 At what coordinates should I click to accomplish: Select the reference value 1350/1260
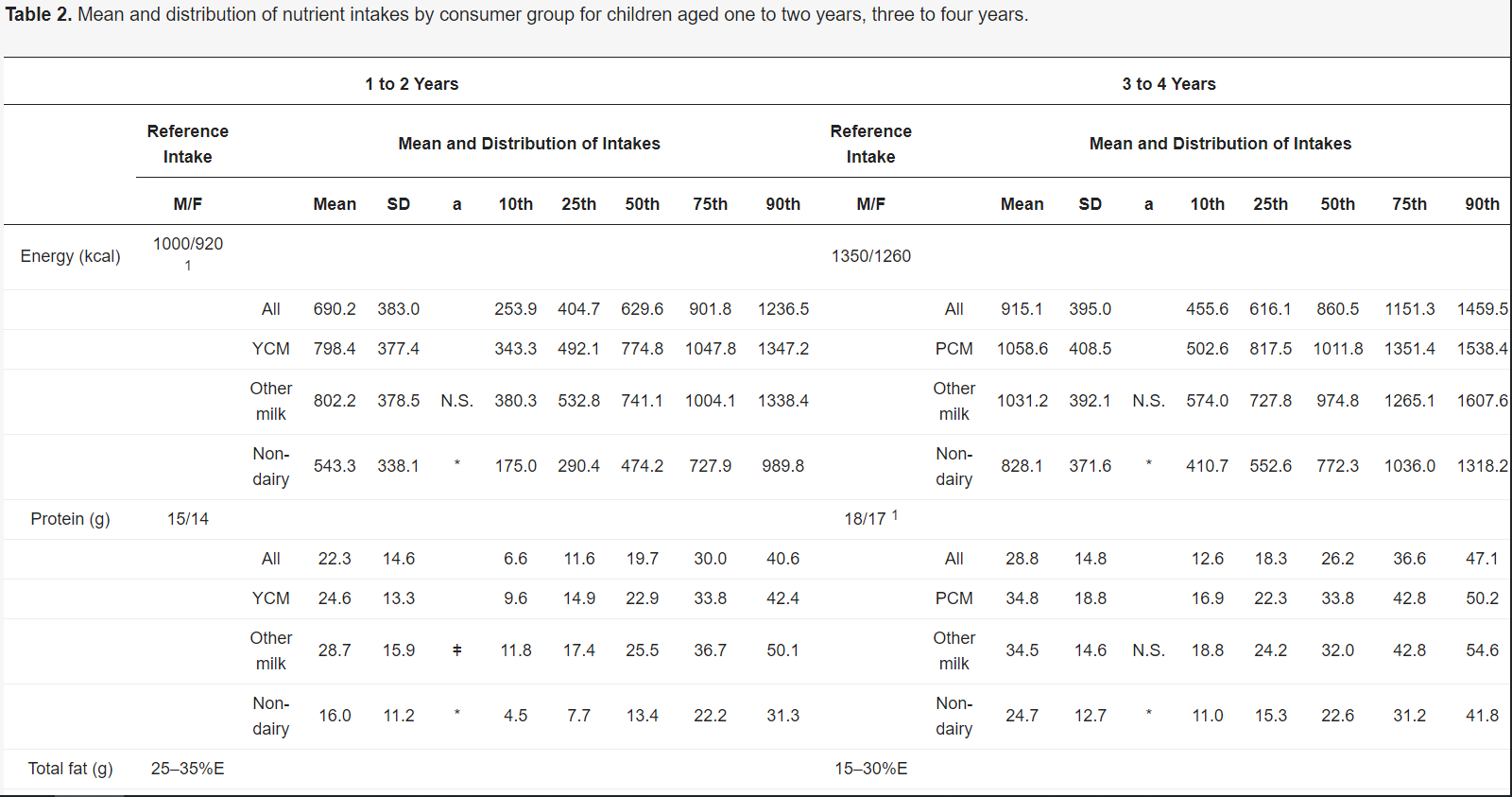[x=871, y=256]
